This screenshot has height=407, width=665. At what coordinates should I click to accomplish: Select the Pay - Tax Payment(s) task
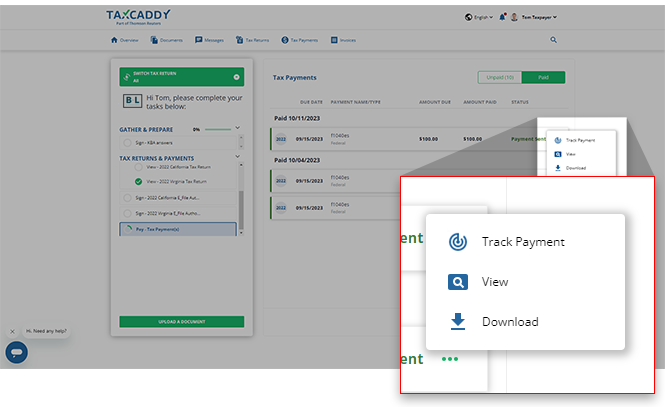pyautogui.click(x=178, y=229)
